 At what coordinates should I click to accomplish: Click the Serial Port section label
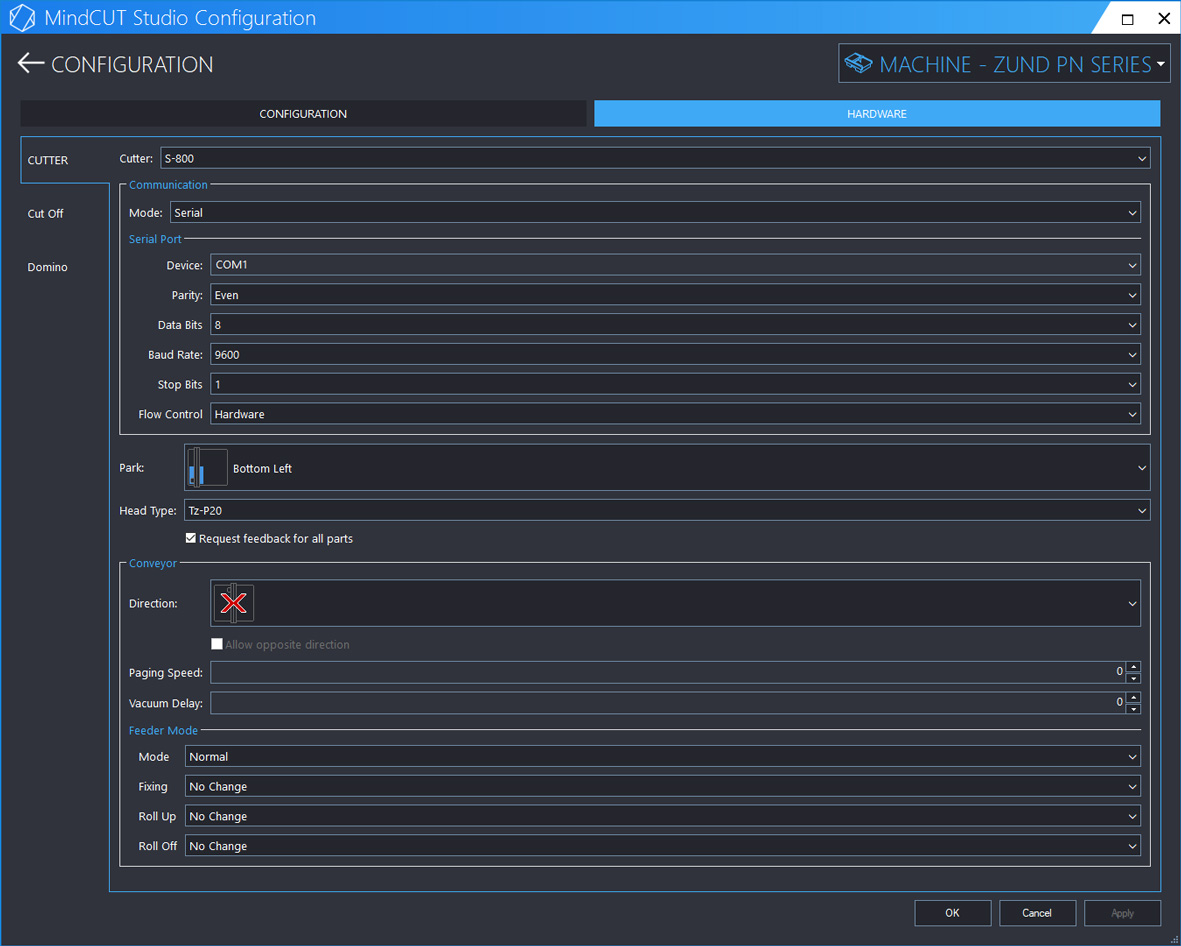click(155, 239)
